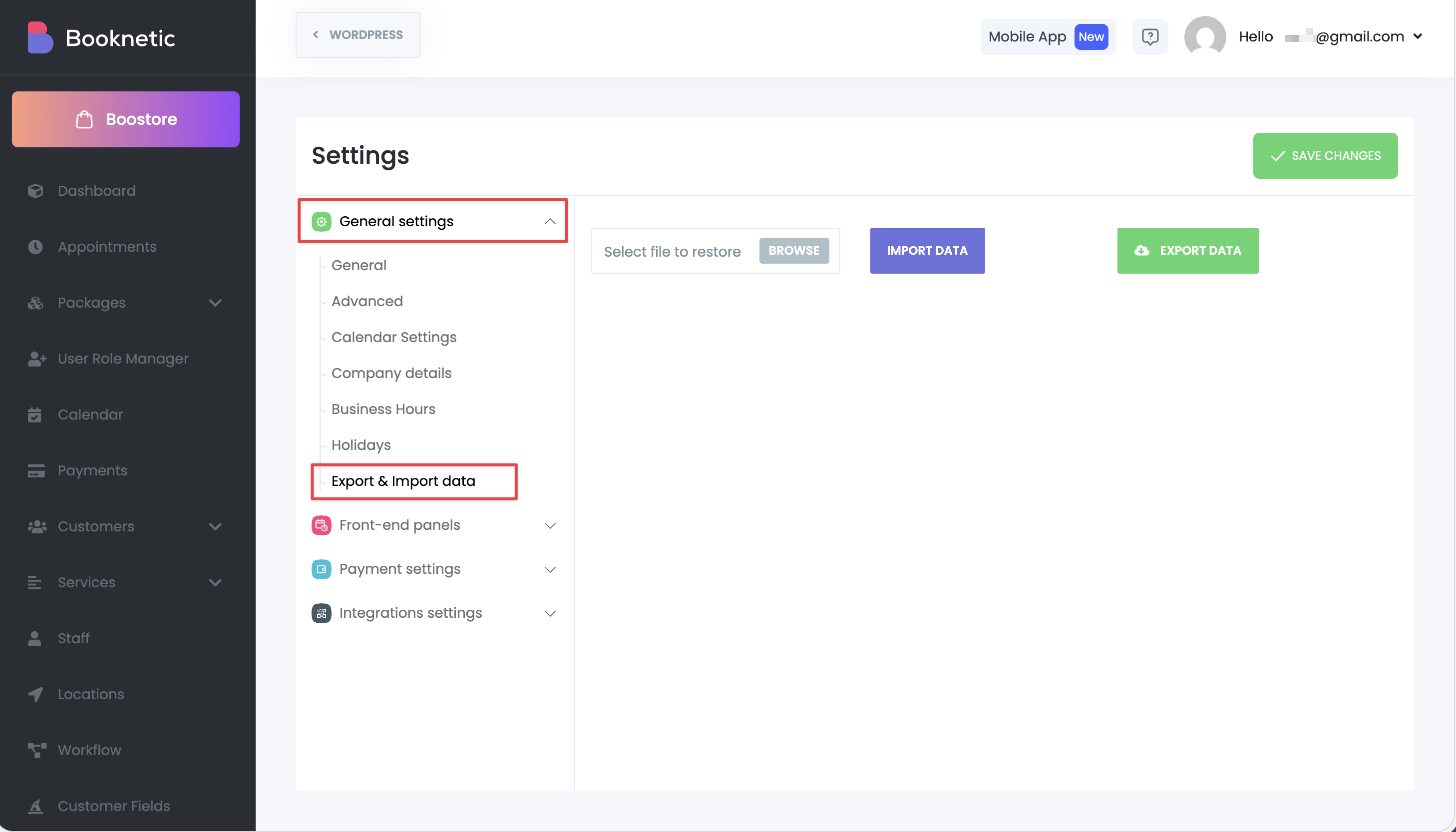Click the help question bubble icon

[1149, 36]
